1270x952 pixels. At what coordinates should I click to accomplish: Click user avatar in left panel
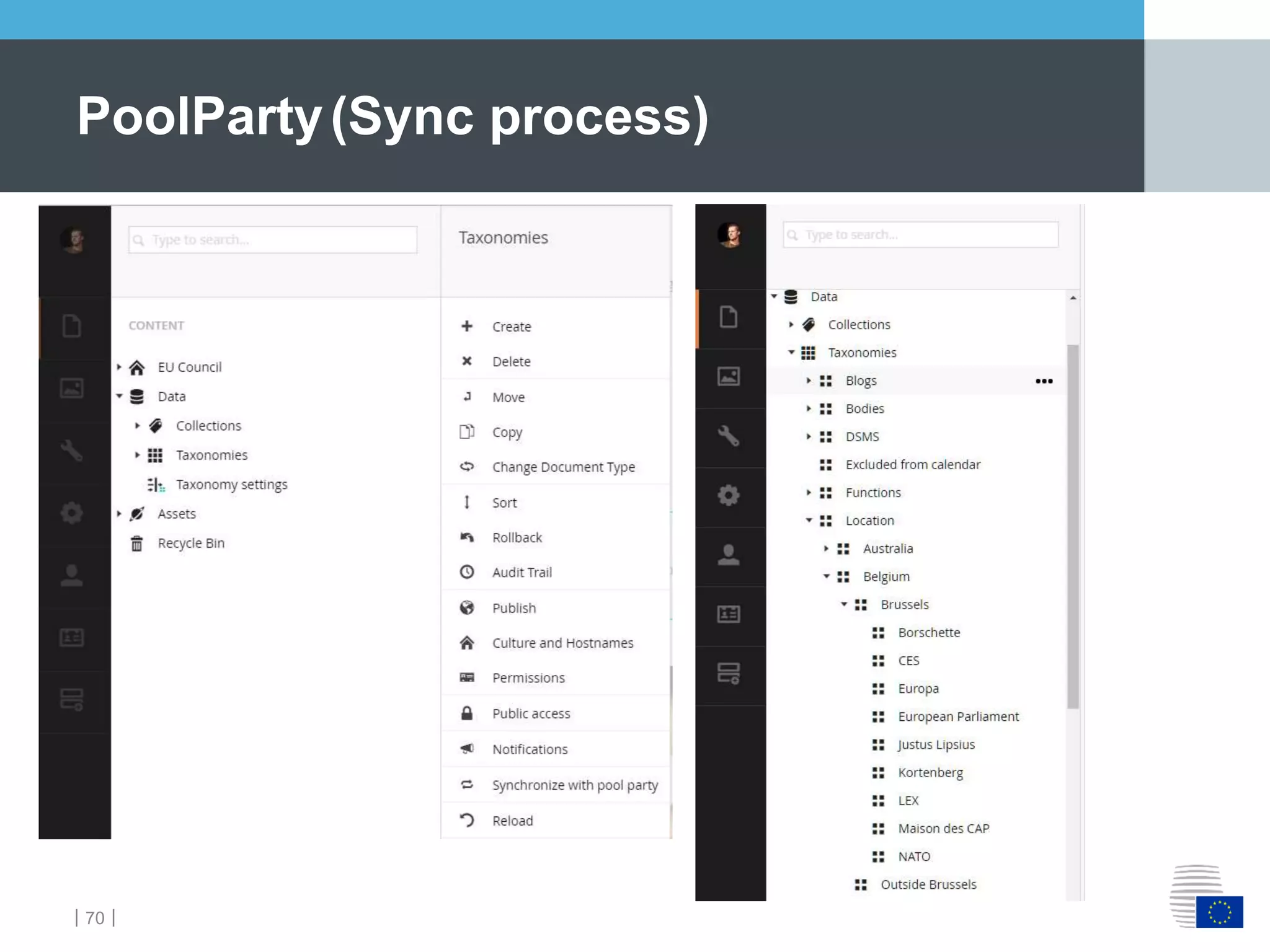74,240
